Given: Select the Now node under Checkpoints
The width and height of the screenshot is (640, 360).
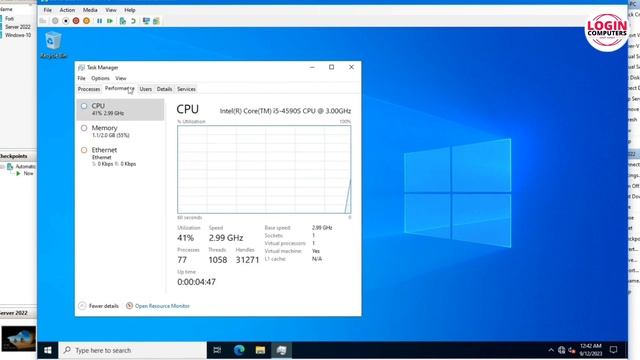Looking at the screenshot, I should tap(28, 173).
